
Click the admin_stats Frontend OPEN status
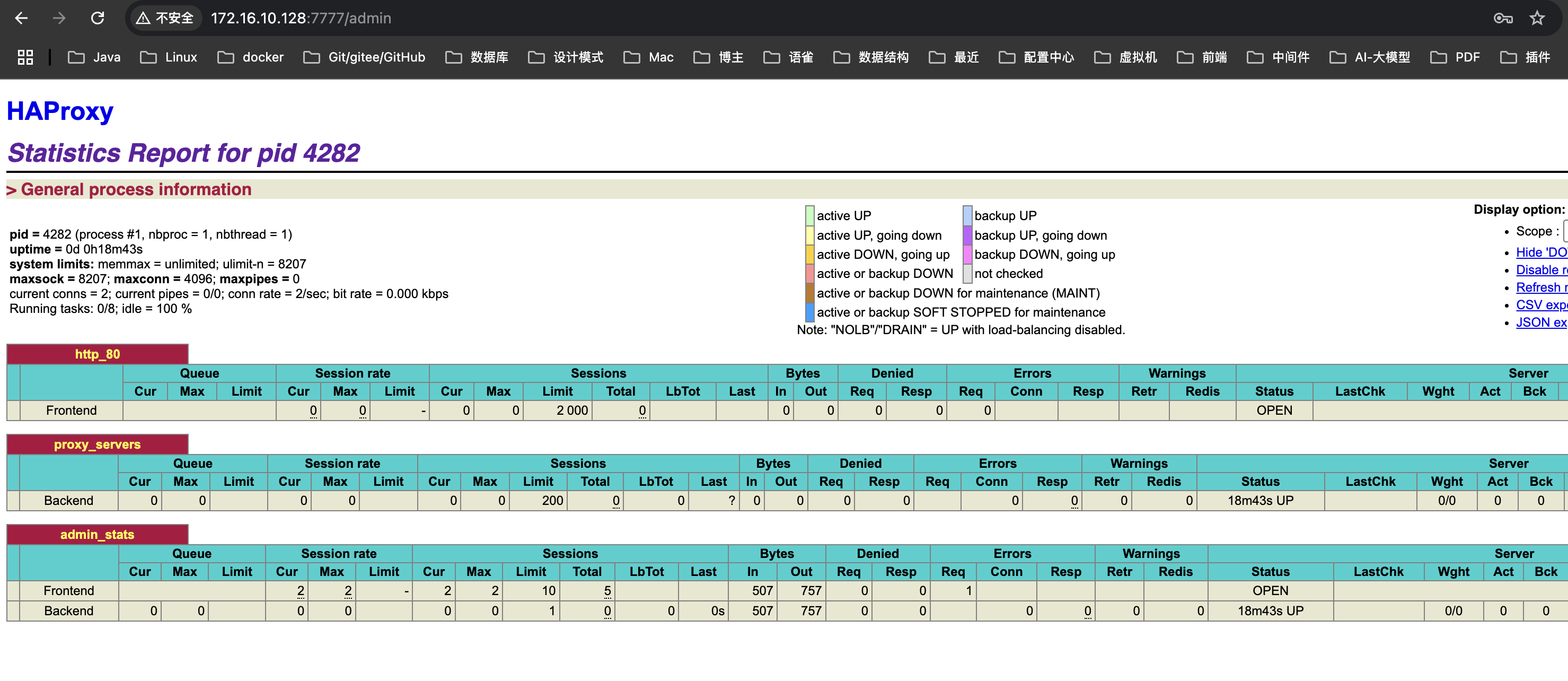pos(1270,591)
